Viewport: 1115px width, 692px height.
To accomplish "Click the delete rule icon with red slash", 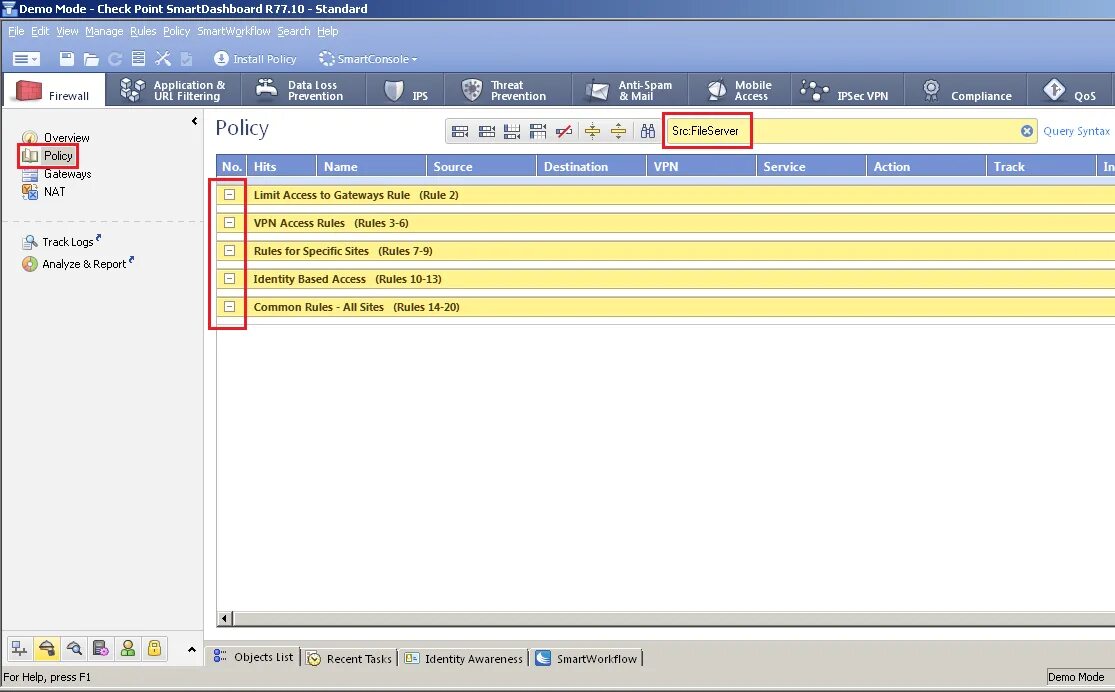I will click(x=564, y=131).
